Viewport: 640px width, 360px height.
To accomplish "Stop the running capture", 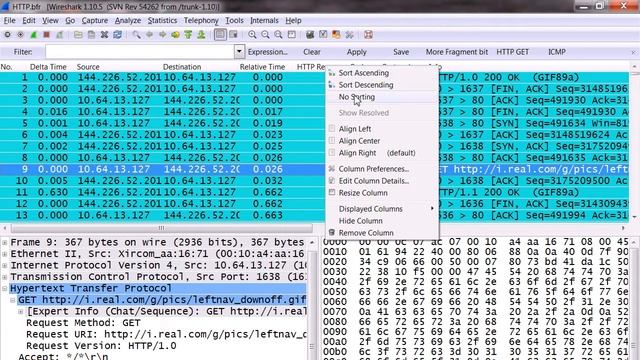I will (47, 35).
